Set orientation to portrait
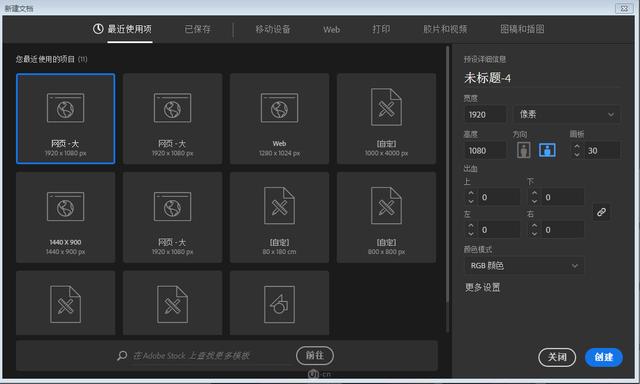640x384 pixels. (x=524, y=150)
